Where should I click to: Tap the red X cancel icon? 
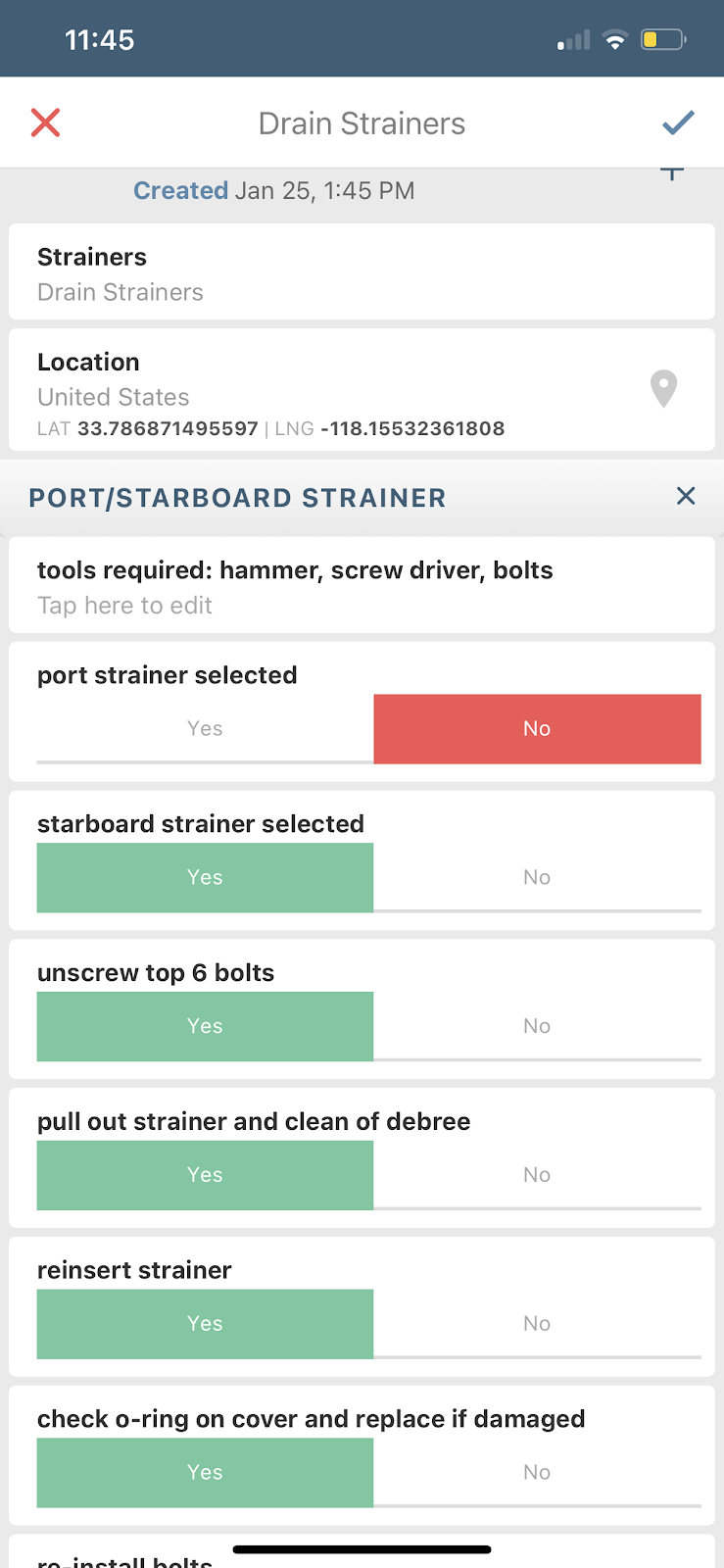tap(46, 122)
